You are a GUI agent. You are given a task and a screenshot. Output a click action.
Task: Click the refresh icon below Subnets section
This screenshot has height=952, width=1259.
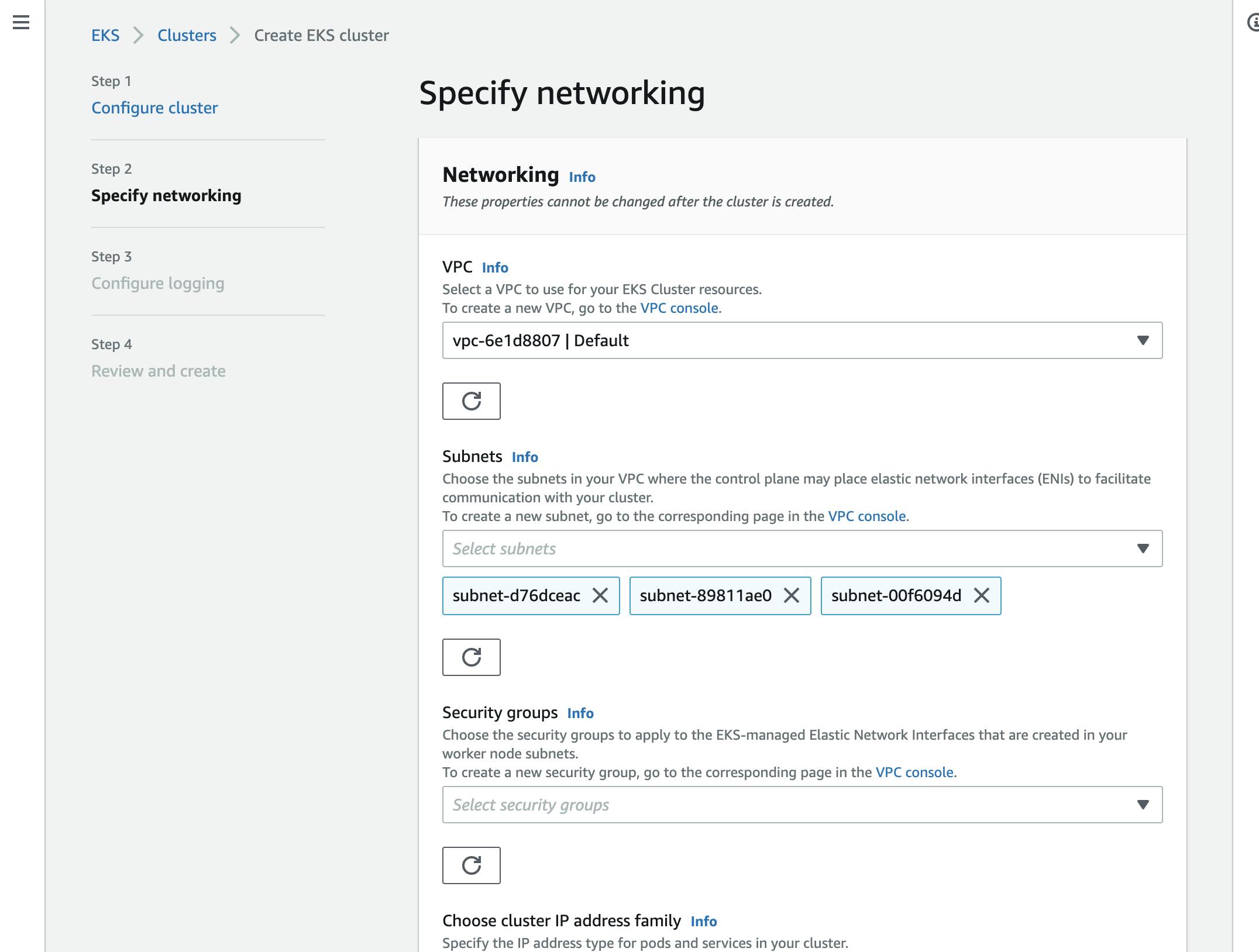[x=471, y=657]
